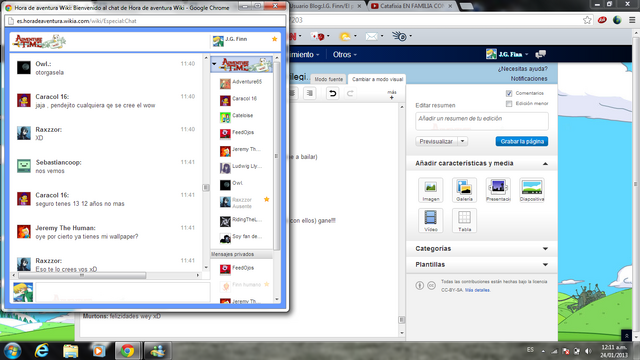This screenshot has height=360, width=640.
Task: Select Ludwig Ly... in chat user list
Action: coord(242,168)
